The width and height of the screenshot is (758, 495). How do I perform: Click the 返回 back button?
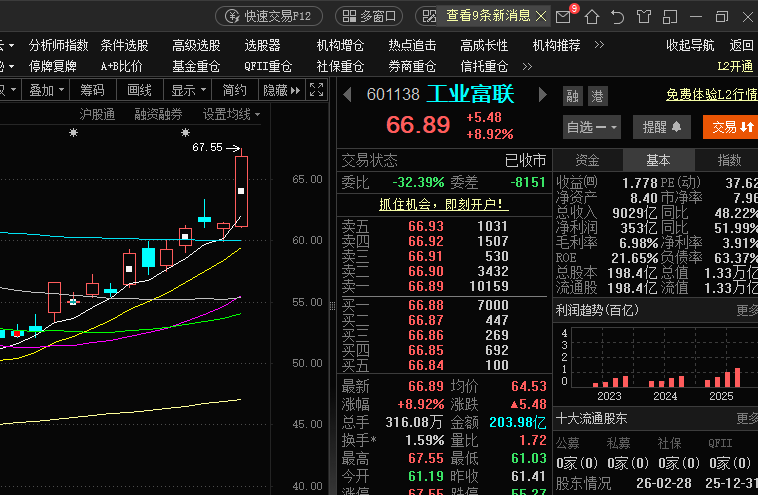pyautogui.click(x=742, y=45)
